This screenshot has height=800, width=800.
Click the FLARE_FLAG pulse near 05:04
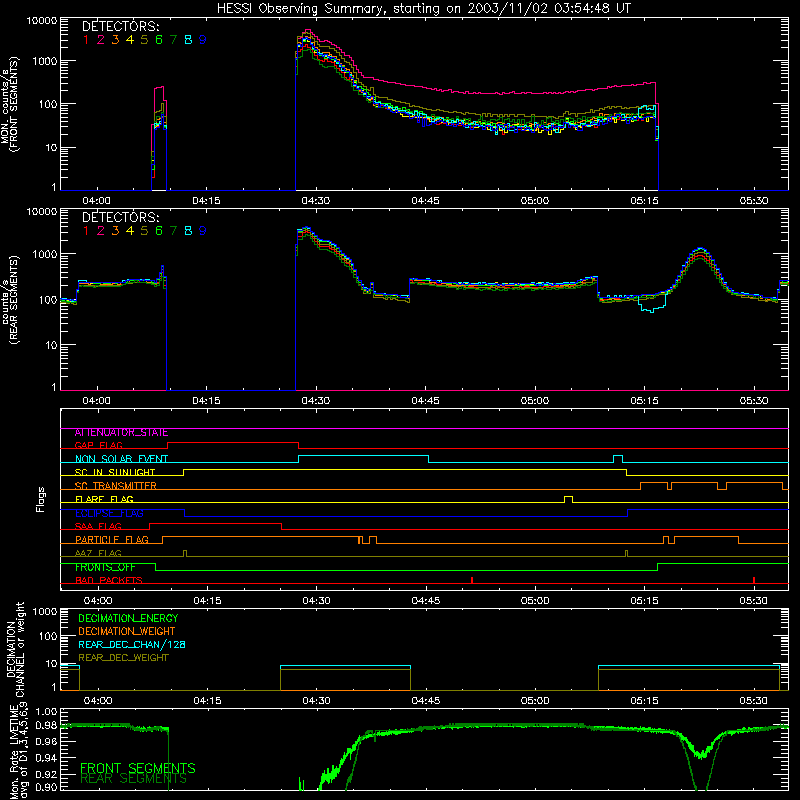point(568,499)
